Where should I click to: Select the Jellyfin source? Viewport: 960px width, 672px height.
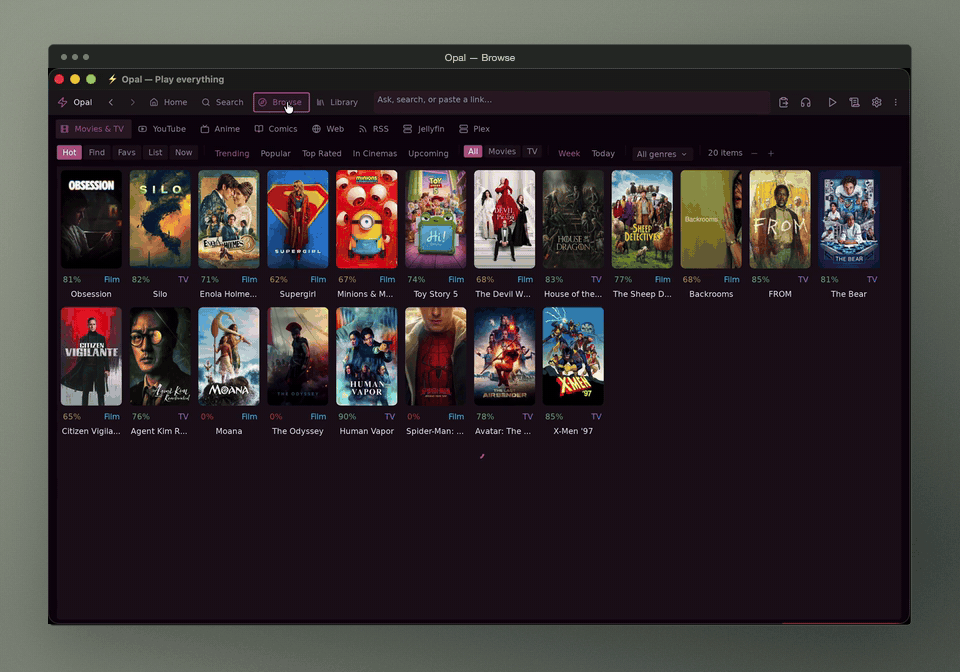[x=424, y=129]
